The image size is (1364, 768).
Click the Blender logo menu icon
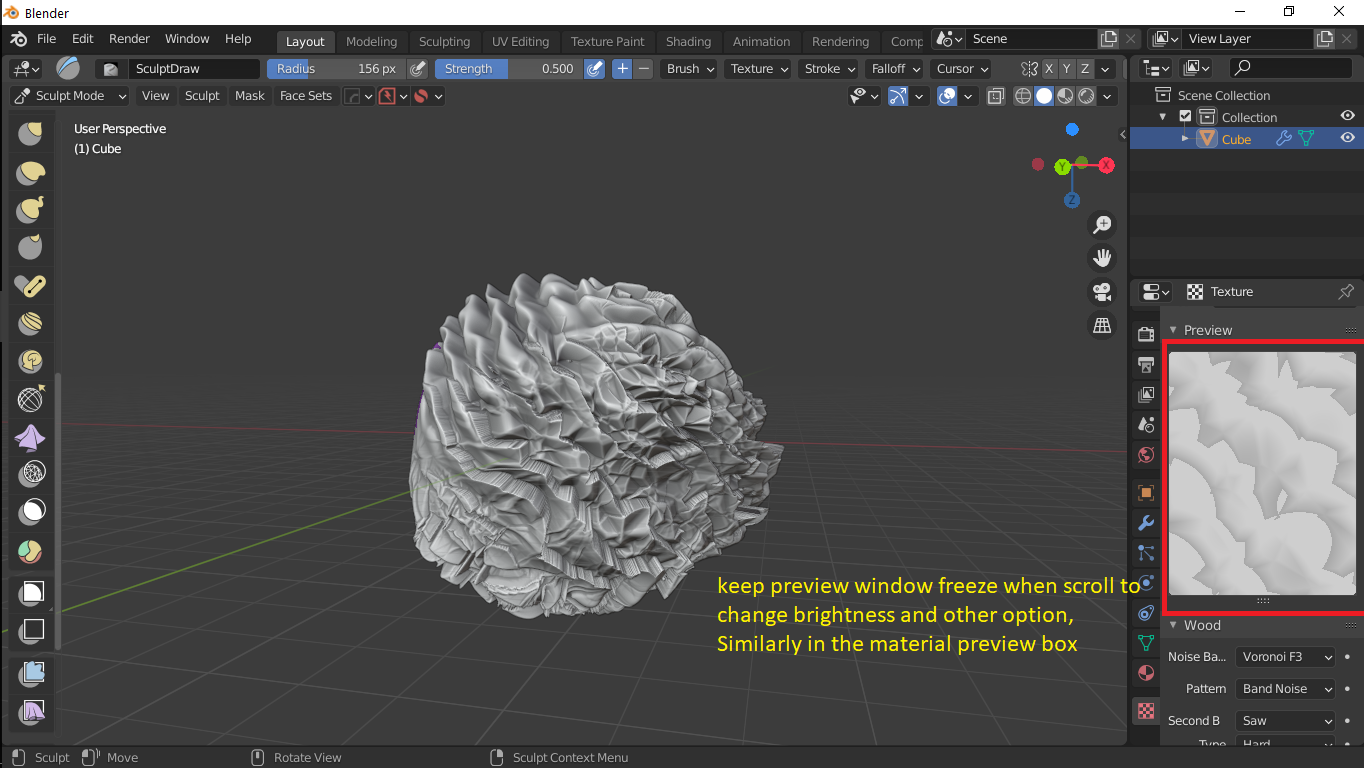coord(19,39)
